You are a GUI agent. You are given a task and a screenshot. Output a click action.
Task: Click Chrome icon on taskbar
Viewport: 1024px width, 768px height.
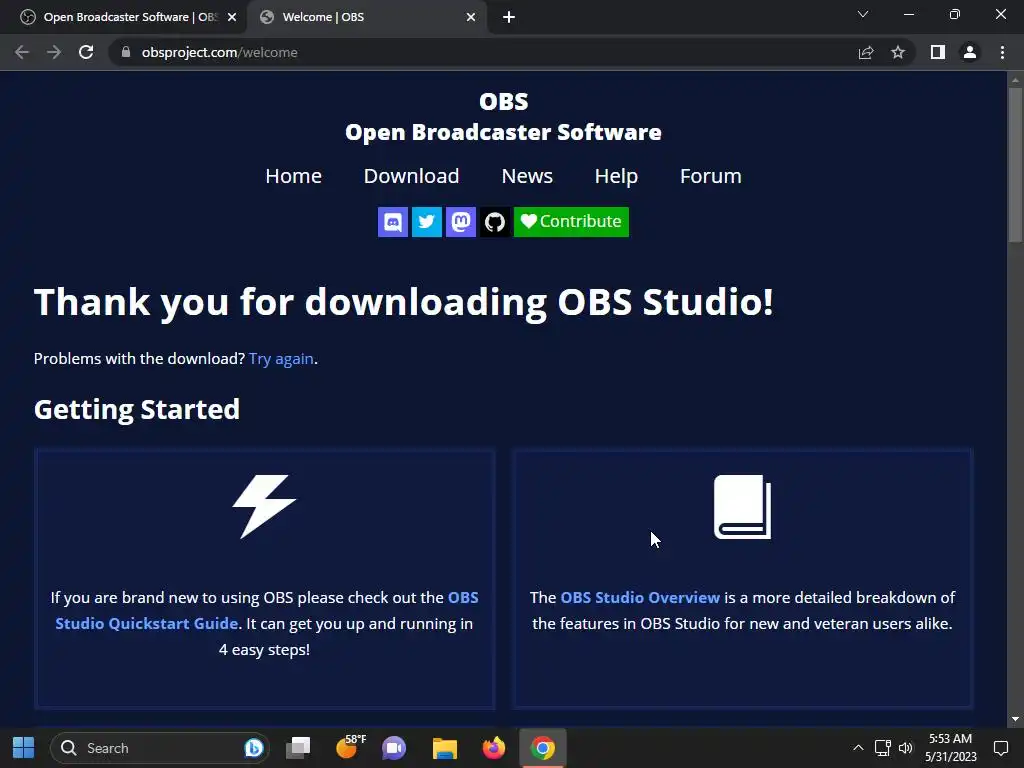point(543,748)
